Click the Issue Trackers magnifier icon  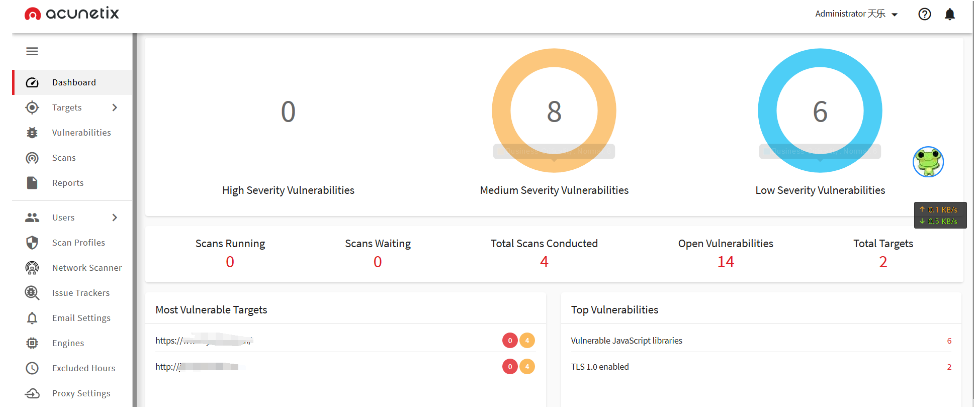(32, 293)
